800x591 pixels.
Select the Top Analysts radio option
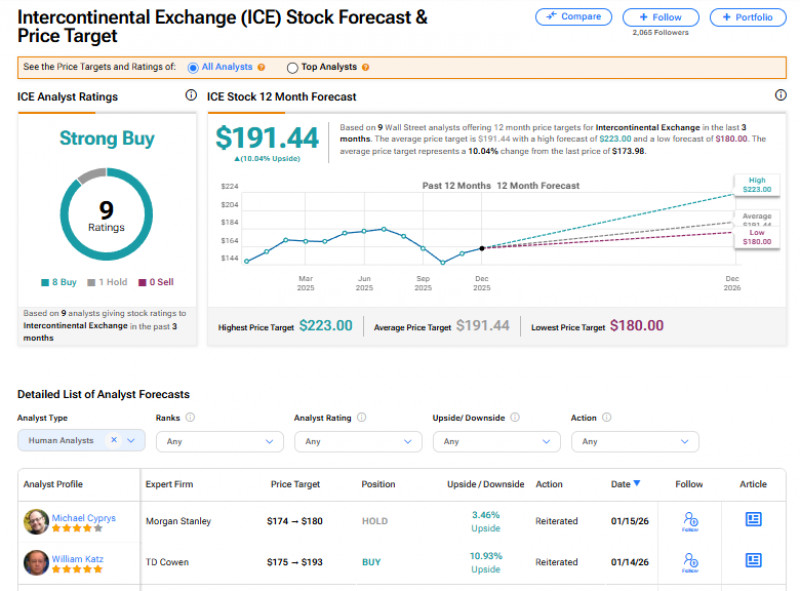292,68
